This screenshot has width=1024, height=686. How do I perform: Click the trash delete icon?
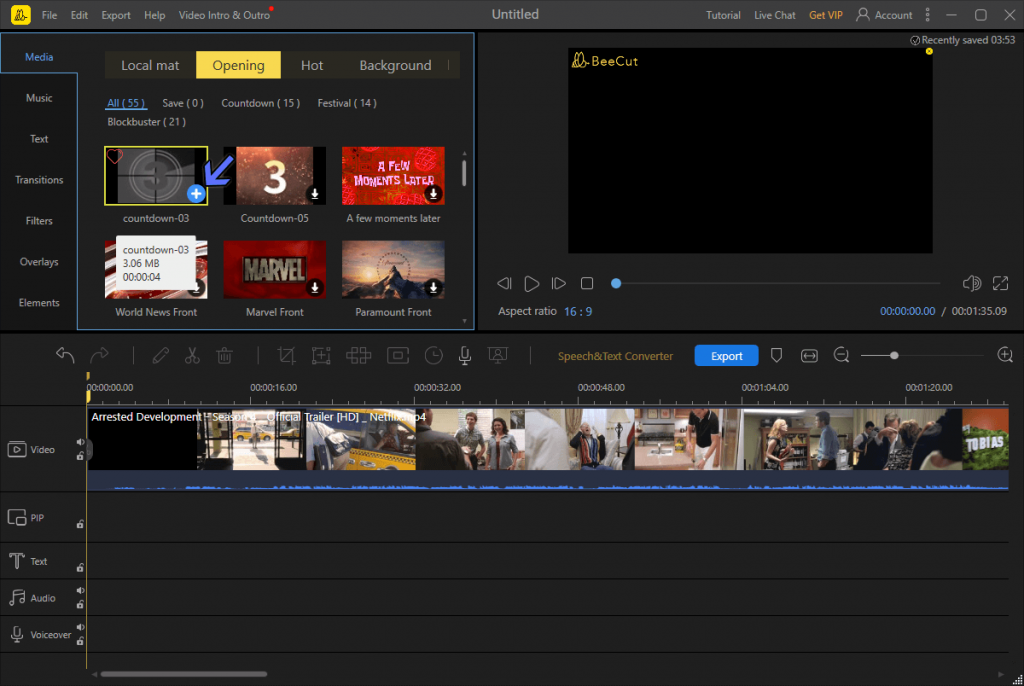(x=224, y=355)
